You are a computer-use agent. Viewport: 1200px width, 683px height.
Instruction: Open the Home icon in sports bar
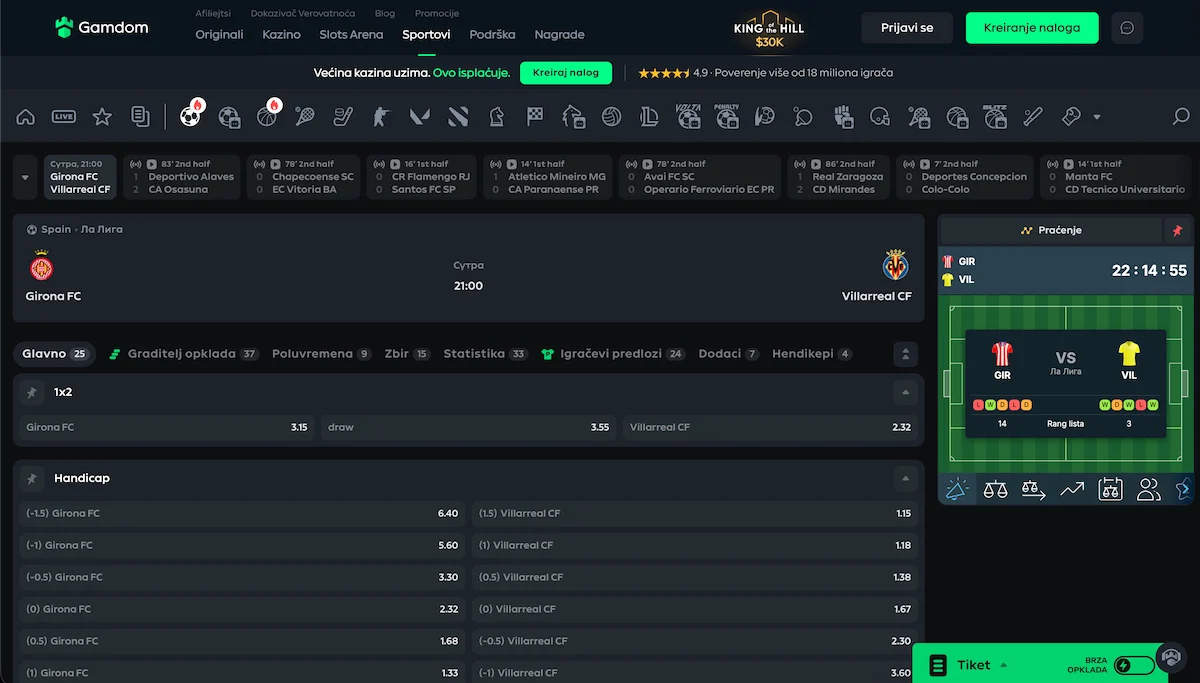[x=26, y=117]
